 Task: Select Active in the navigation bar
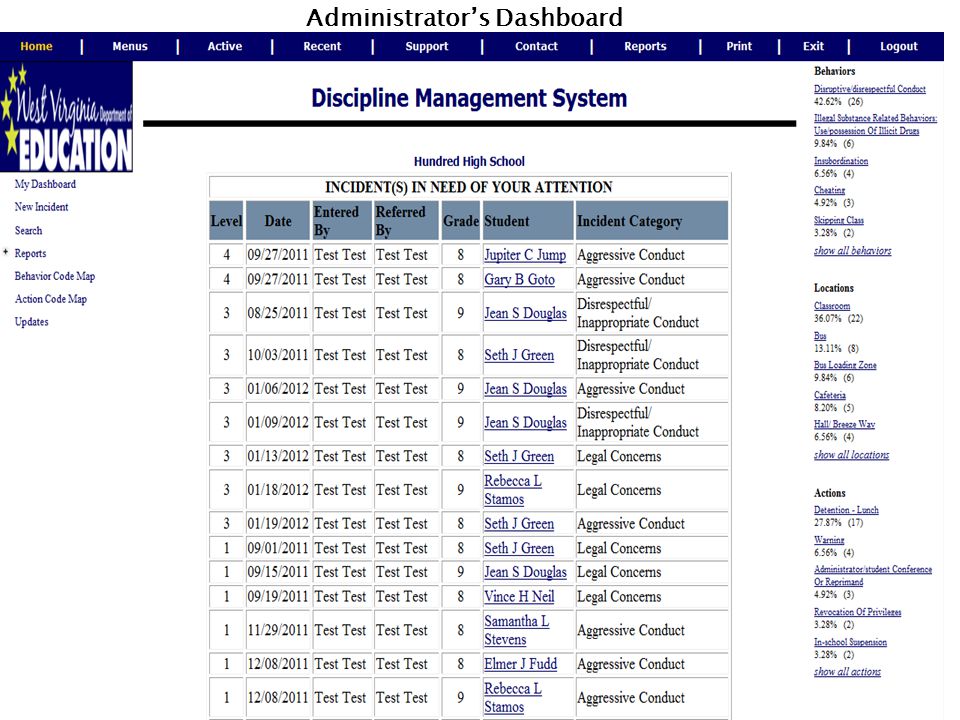pyautogui.click(x=225, y=47)
